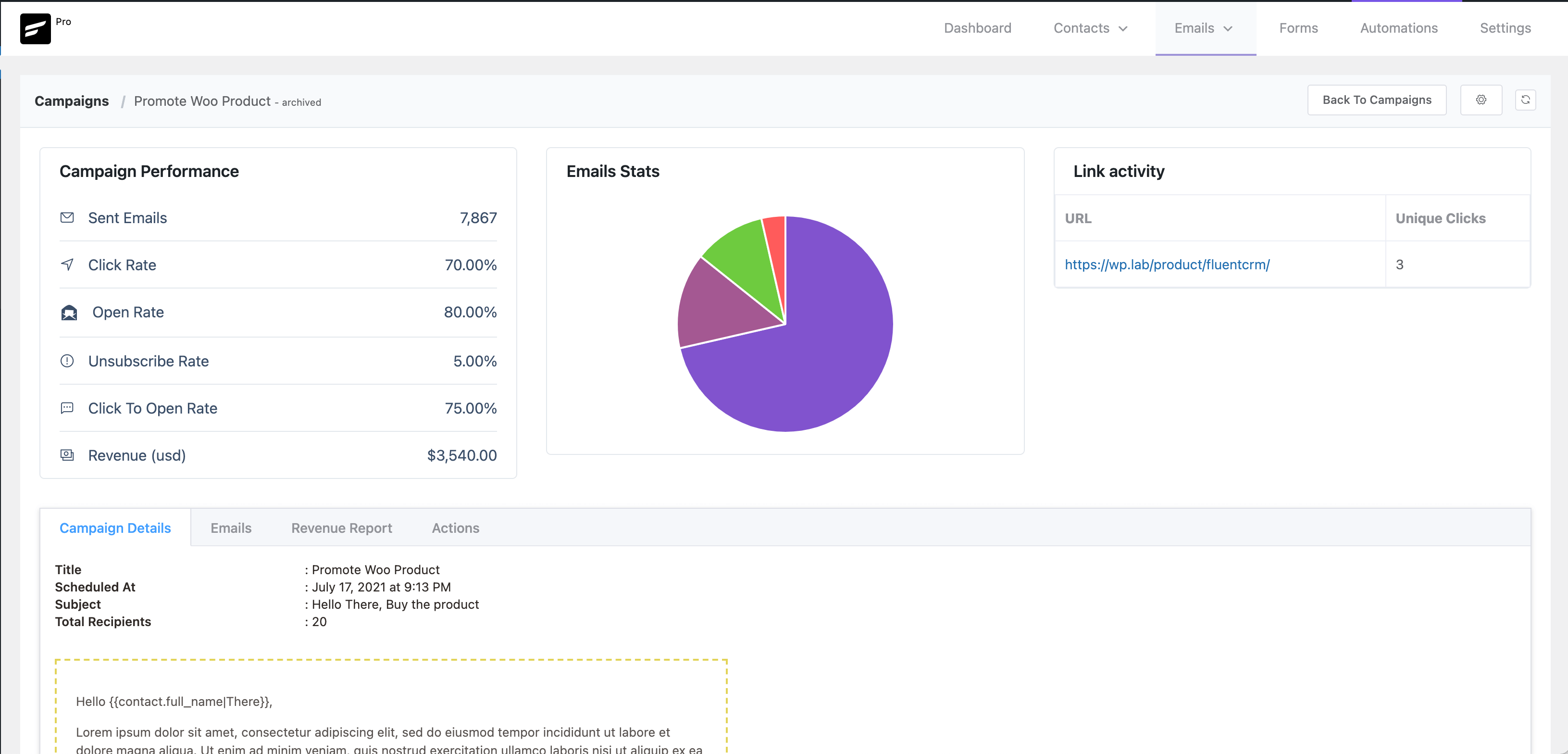Open the Actions tab
1568x754 pixels.
[x=455, y=528]
